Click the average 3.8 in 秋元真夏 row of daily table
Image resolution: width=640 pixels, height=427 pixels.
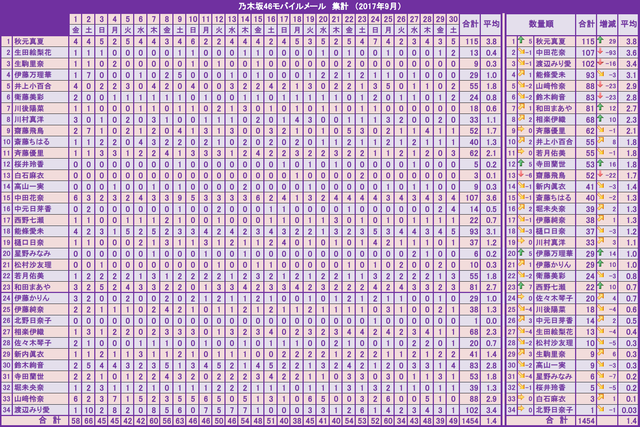[x=491, y=41]
